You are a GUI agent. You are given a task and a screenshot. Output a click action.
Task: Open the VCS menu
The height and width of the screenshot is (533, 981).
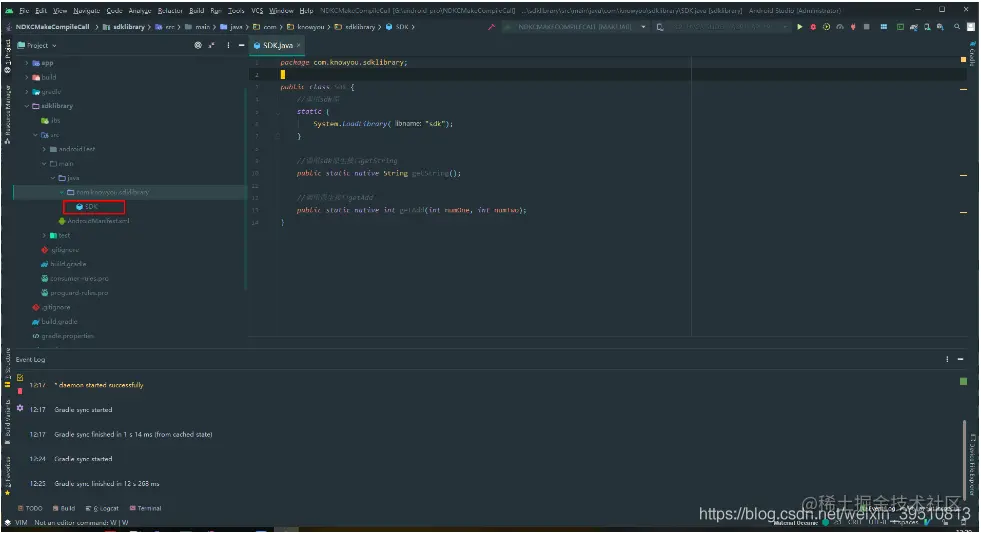[x=257, y=11]
